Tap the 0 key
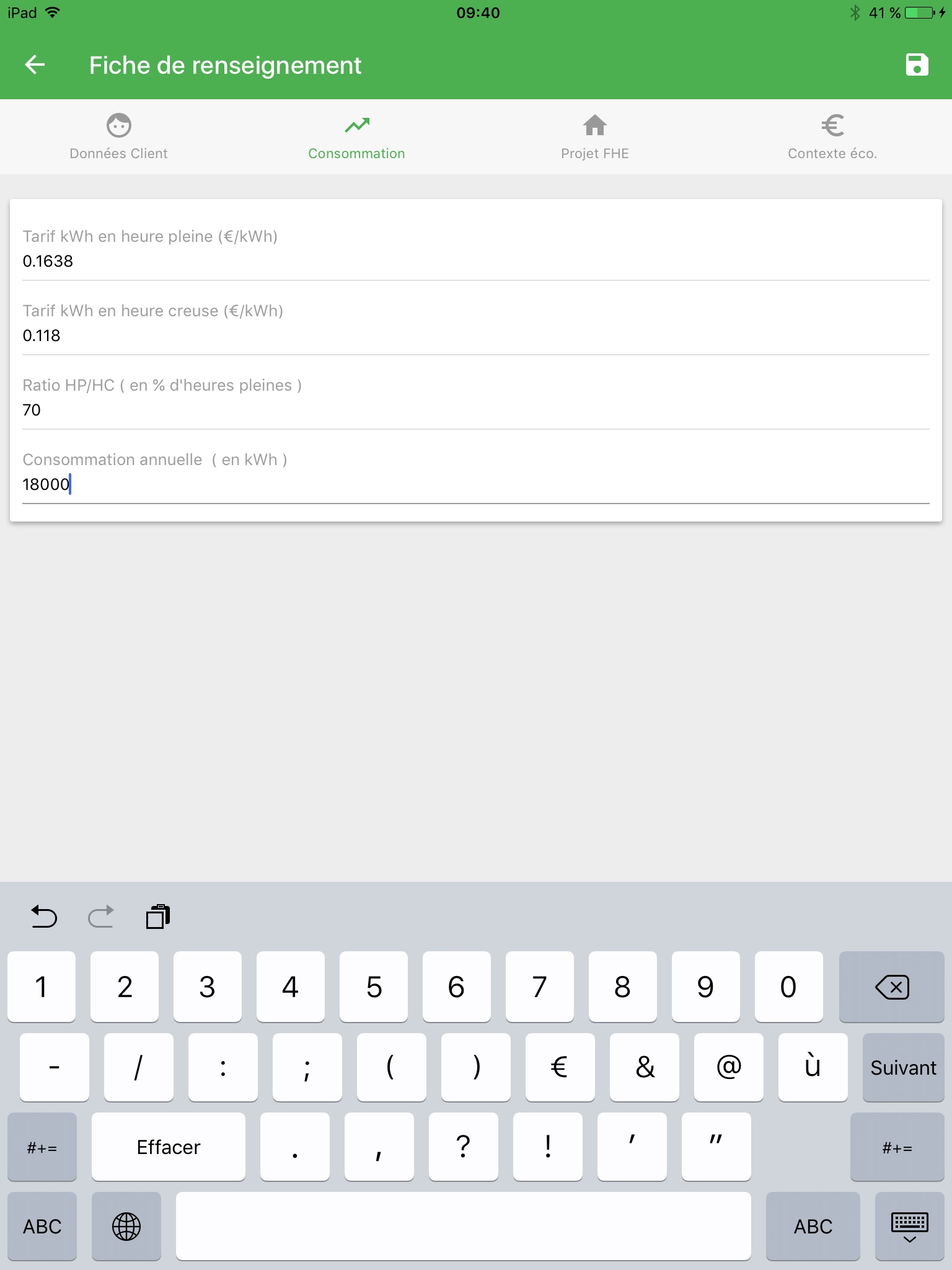The width and height of the screenshot is (952, 1270). point(789,987)
